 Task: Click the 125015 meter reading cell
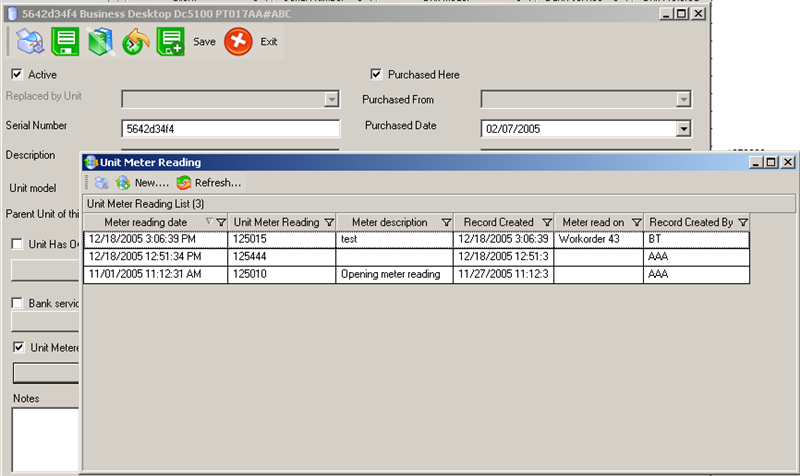click(x=282, y=239)
